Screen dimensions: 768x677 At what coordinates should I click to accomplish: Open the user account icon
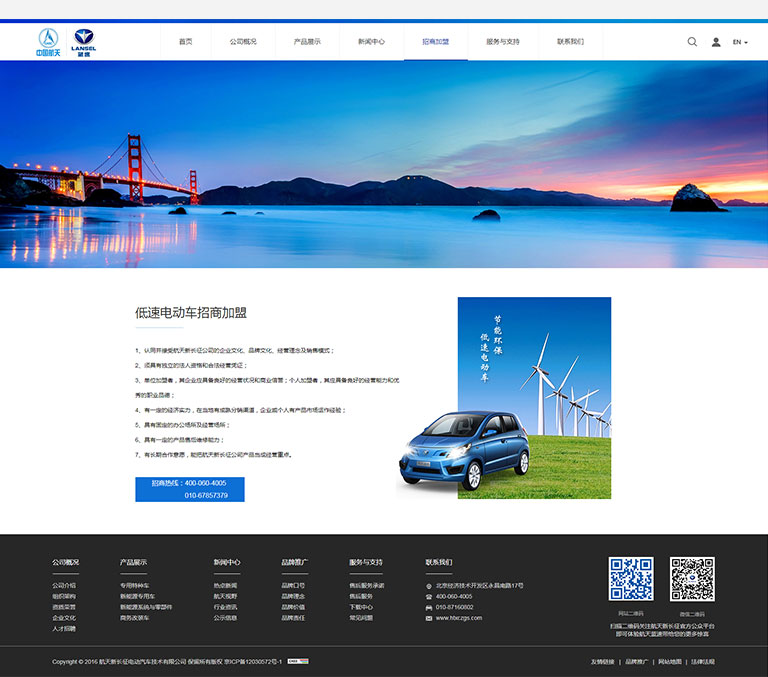pos(716,42)
